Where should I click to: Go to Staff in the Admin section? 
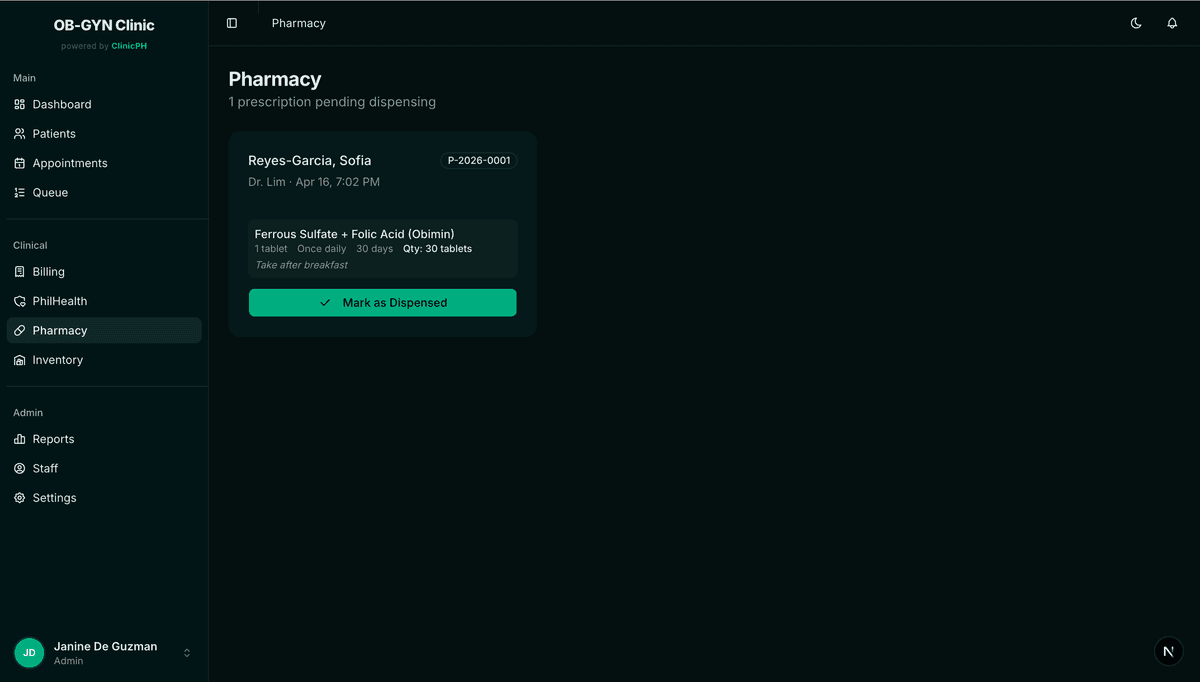45,468
